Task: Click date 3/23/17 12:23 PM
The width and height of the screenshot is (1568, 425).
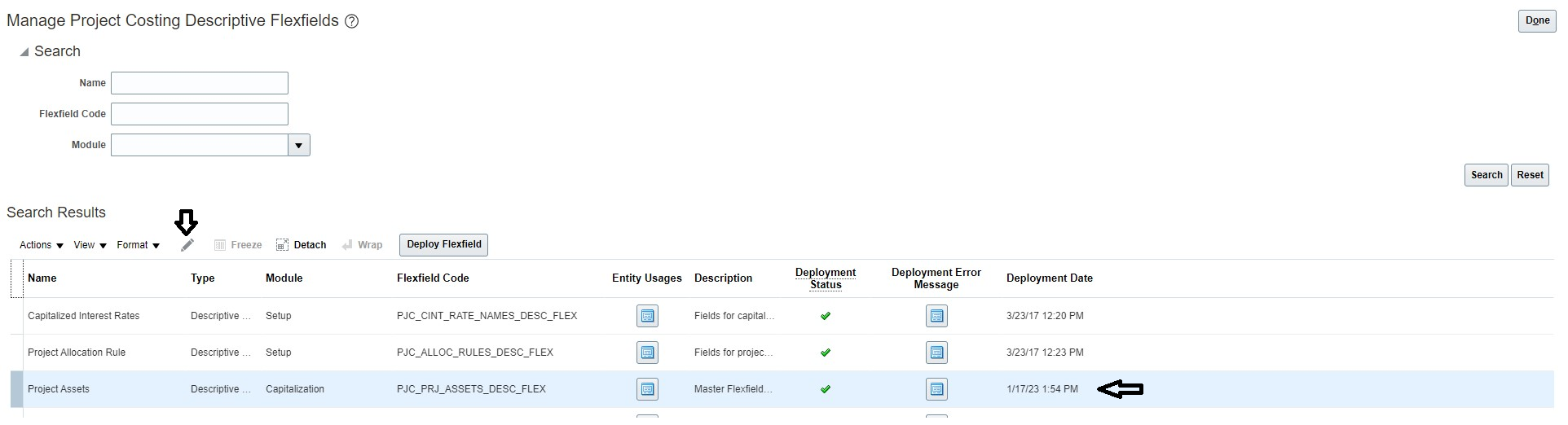Action: 1045,353
